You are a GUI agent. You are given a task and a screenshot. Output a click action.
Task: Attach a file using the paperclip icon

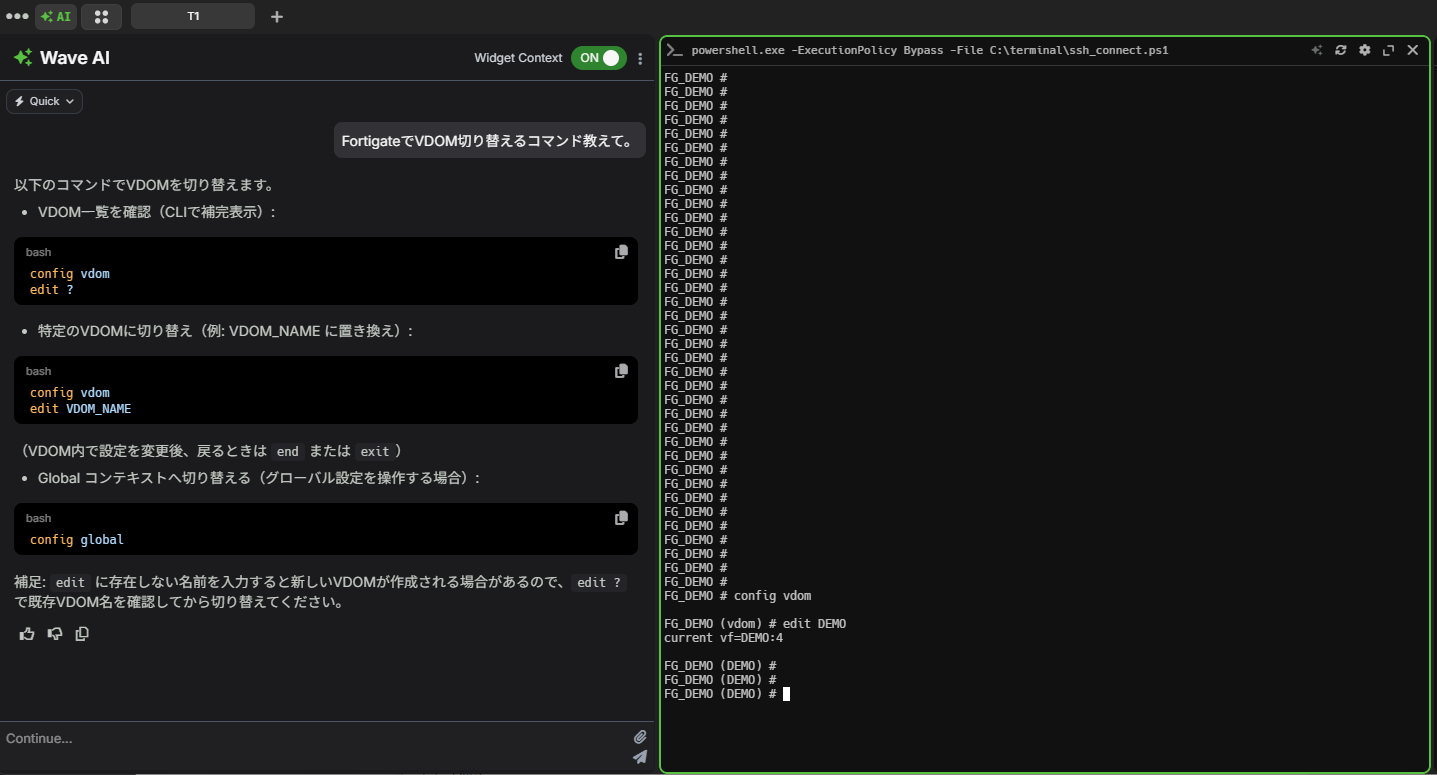(640, 737)
